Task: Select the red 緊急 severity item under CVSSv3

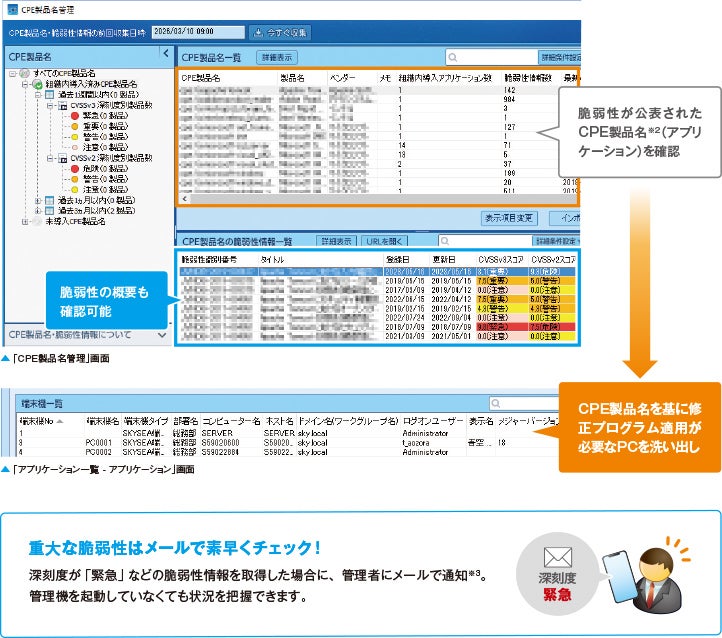Action: coord(75,115)
